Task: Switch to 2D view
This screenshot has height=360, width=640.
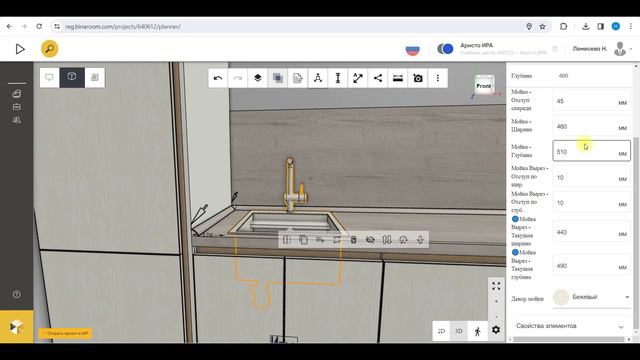Action: coord(441,331)
